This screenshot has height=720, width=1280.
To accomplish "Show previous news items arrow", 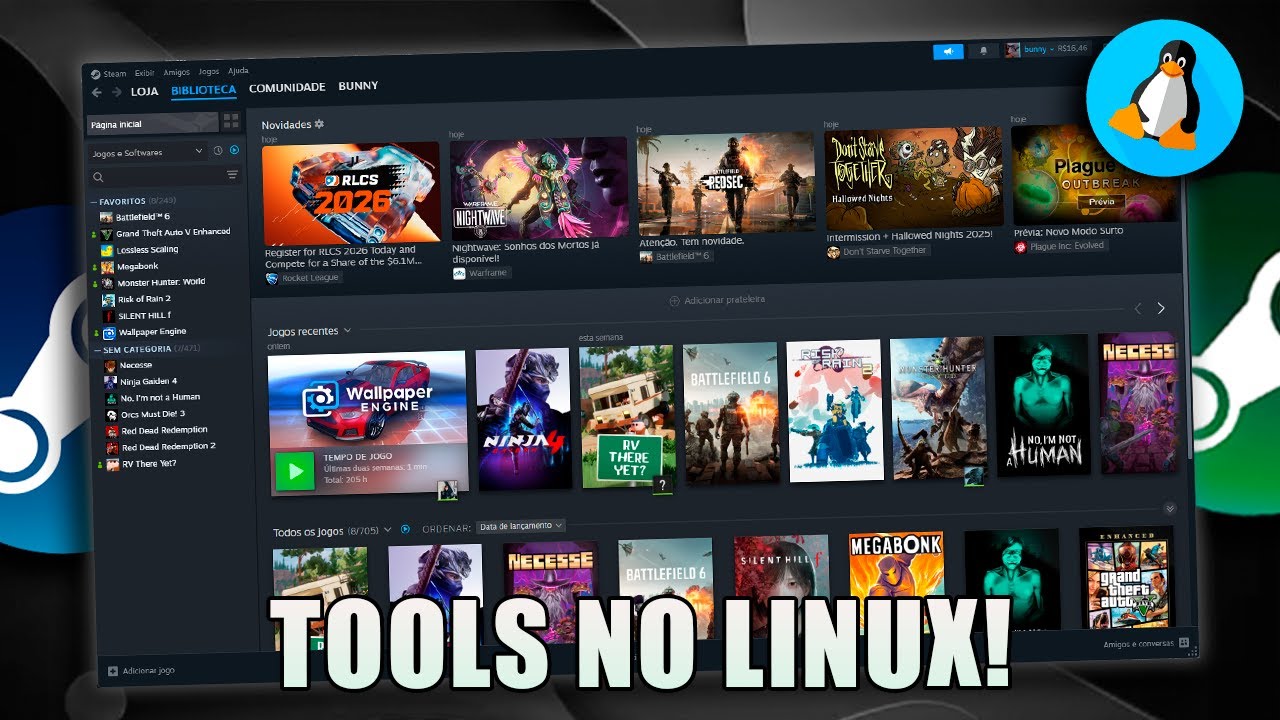I will point(1137,309).
